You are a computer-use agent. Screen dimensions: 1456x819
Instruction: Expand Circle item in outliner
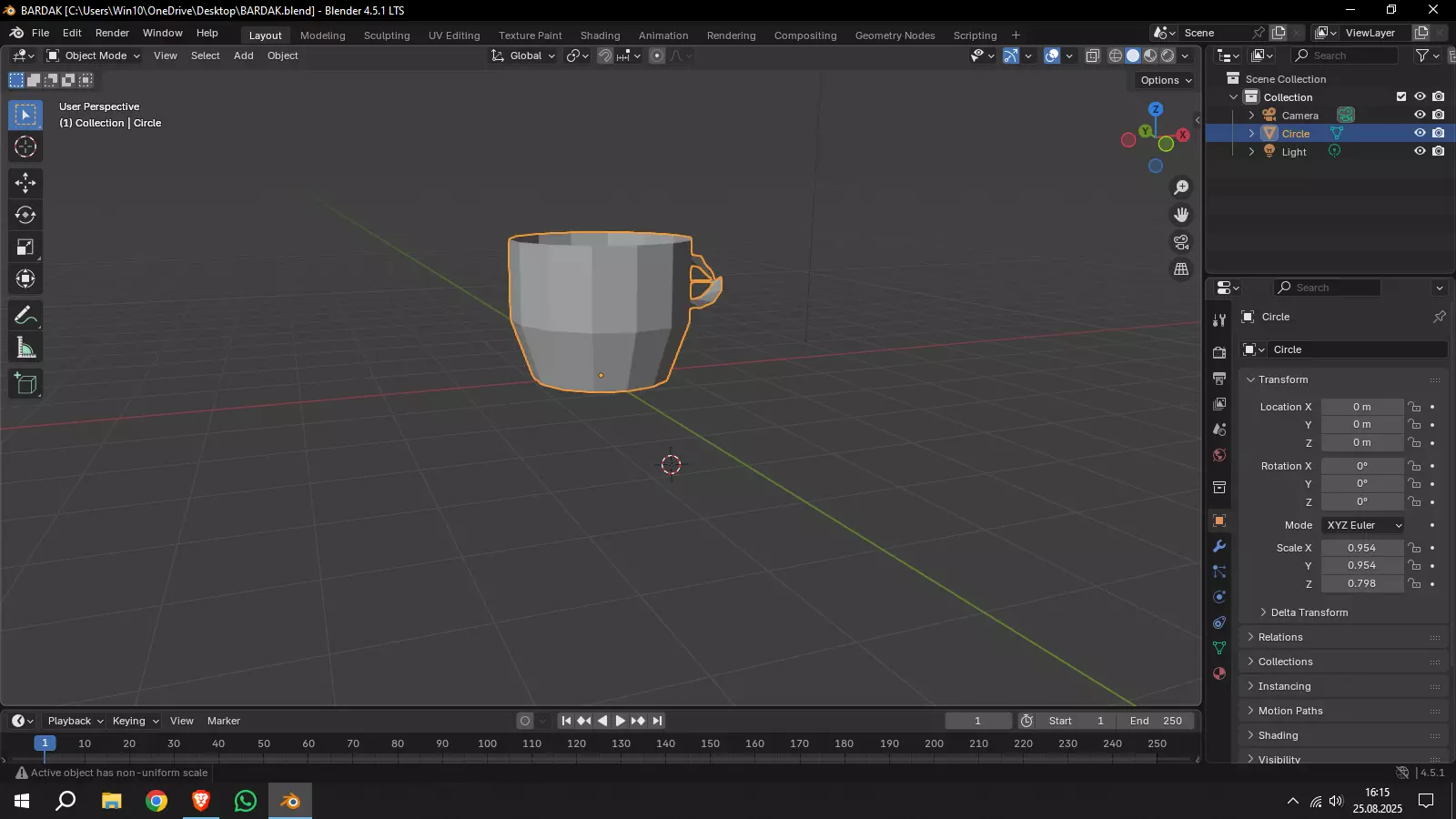coord(1251,133)
